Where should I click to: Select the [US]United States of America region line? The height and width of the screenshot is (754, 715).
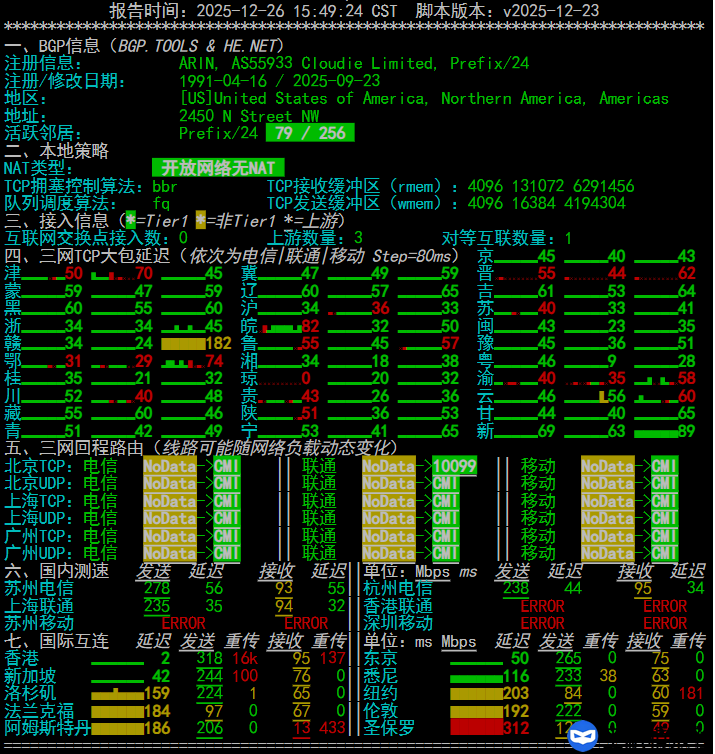click(424, 99)
